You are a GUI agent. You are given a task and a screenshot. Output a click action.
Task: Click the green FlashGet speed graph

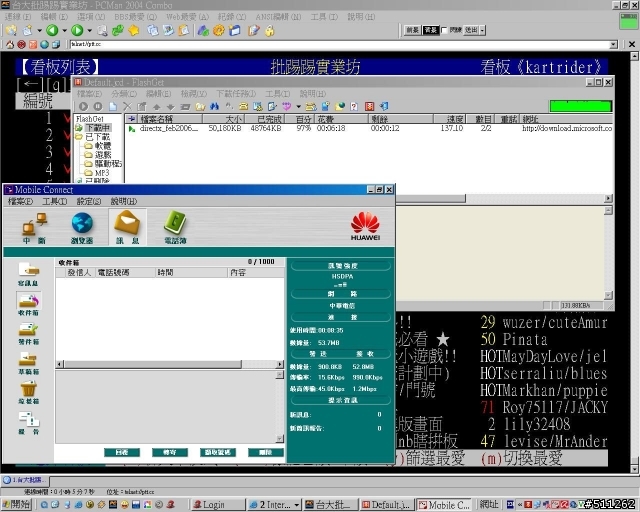click(581, 107)
